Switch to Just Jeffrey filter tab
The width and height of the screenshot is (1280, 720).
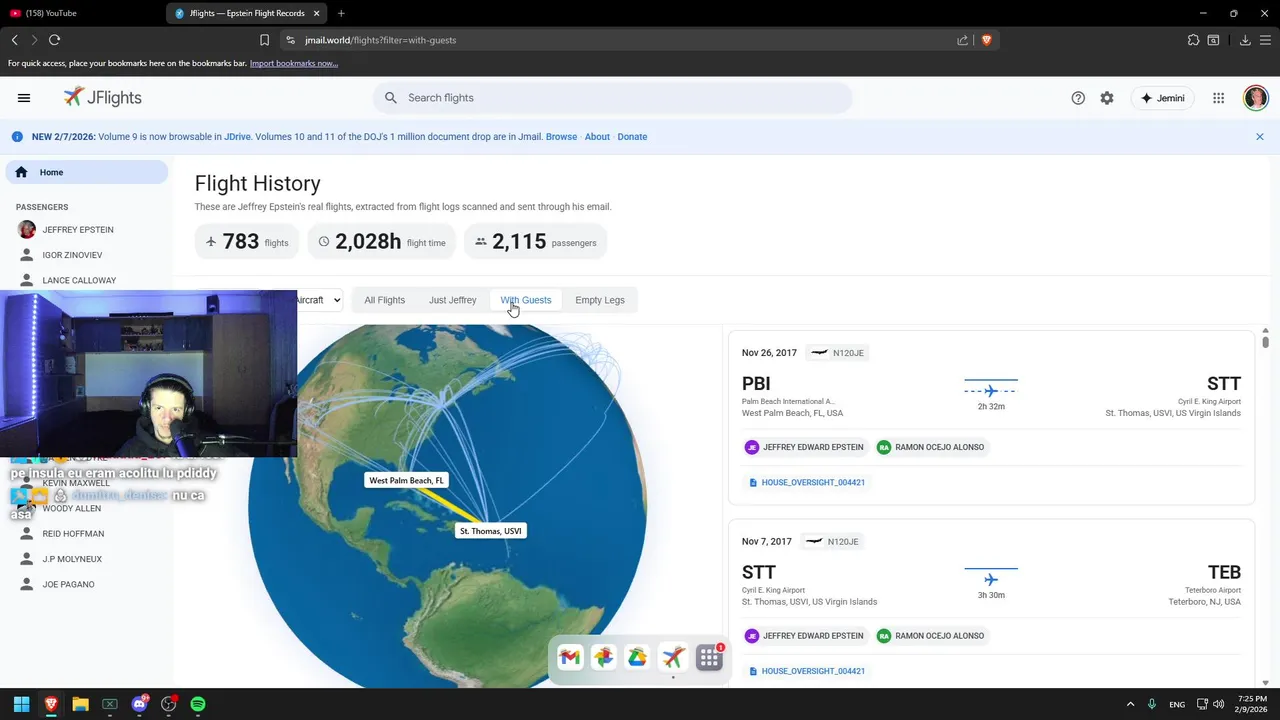point(453,300)
